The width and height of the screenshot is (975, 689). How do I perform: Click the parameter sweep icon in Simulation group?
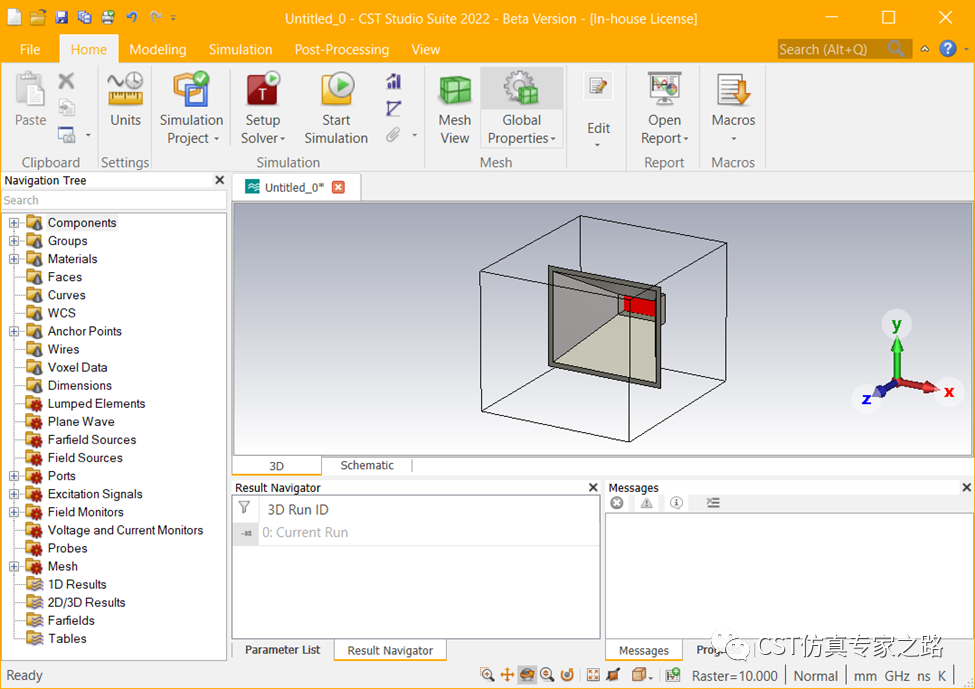(x=394, y=108)
